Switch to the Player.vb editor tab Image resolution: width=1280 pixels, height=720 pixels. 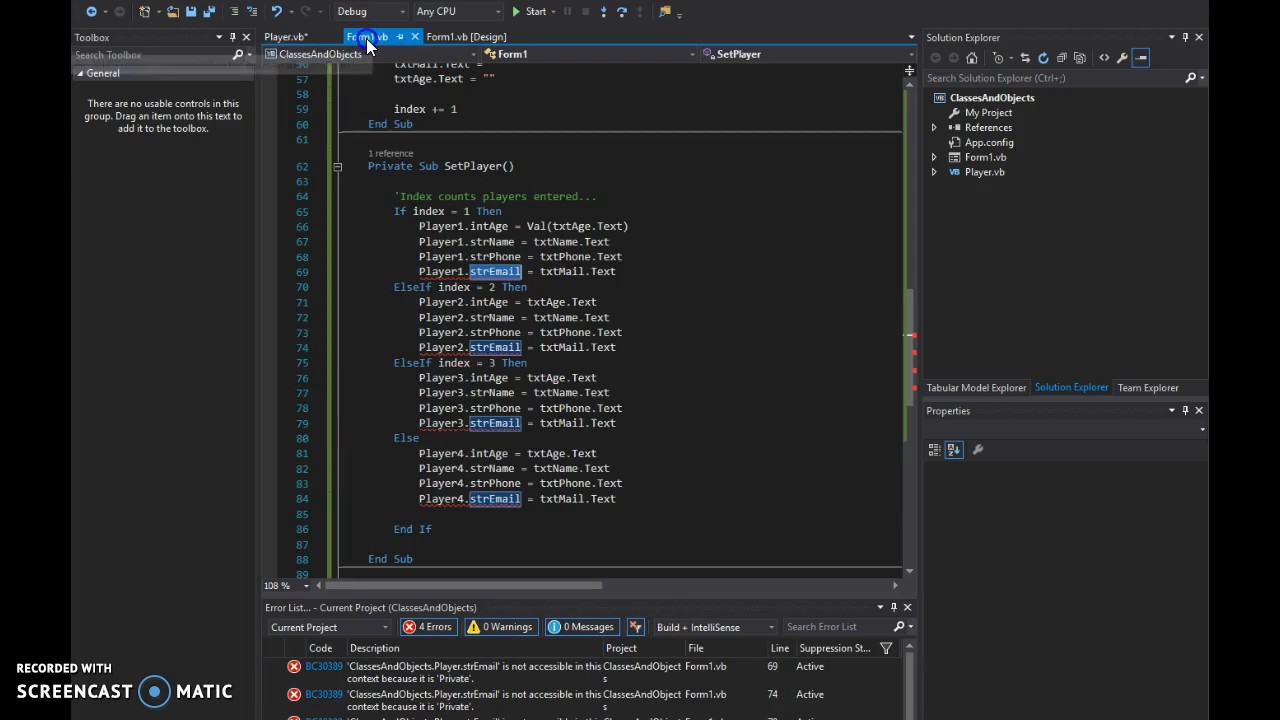click(285, 37)
